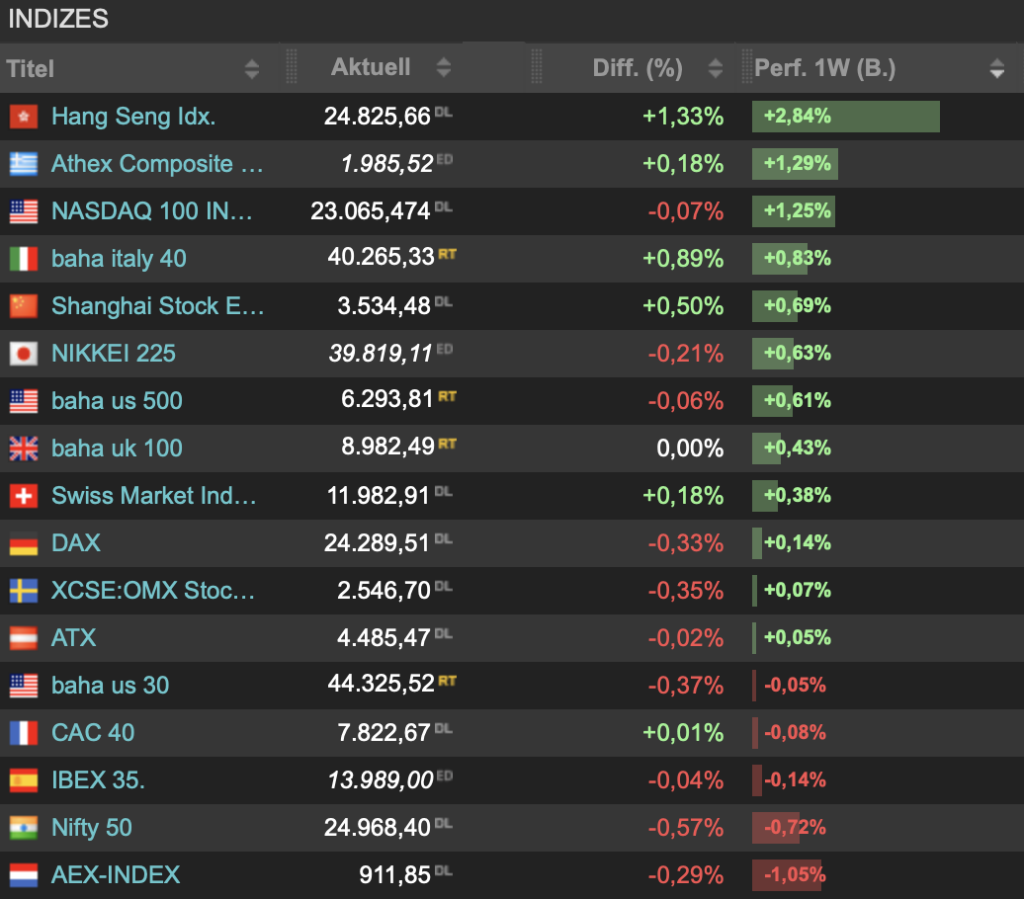Click the UK flag beside baha uk 100

click(24, 449)
